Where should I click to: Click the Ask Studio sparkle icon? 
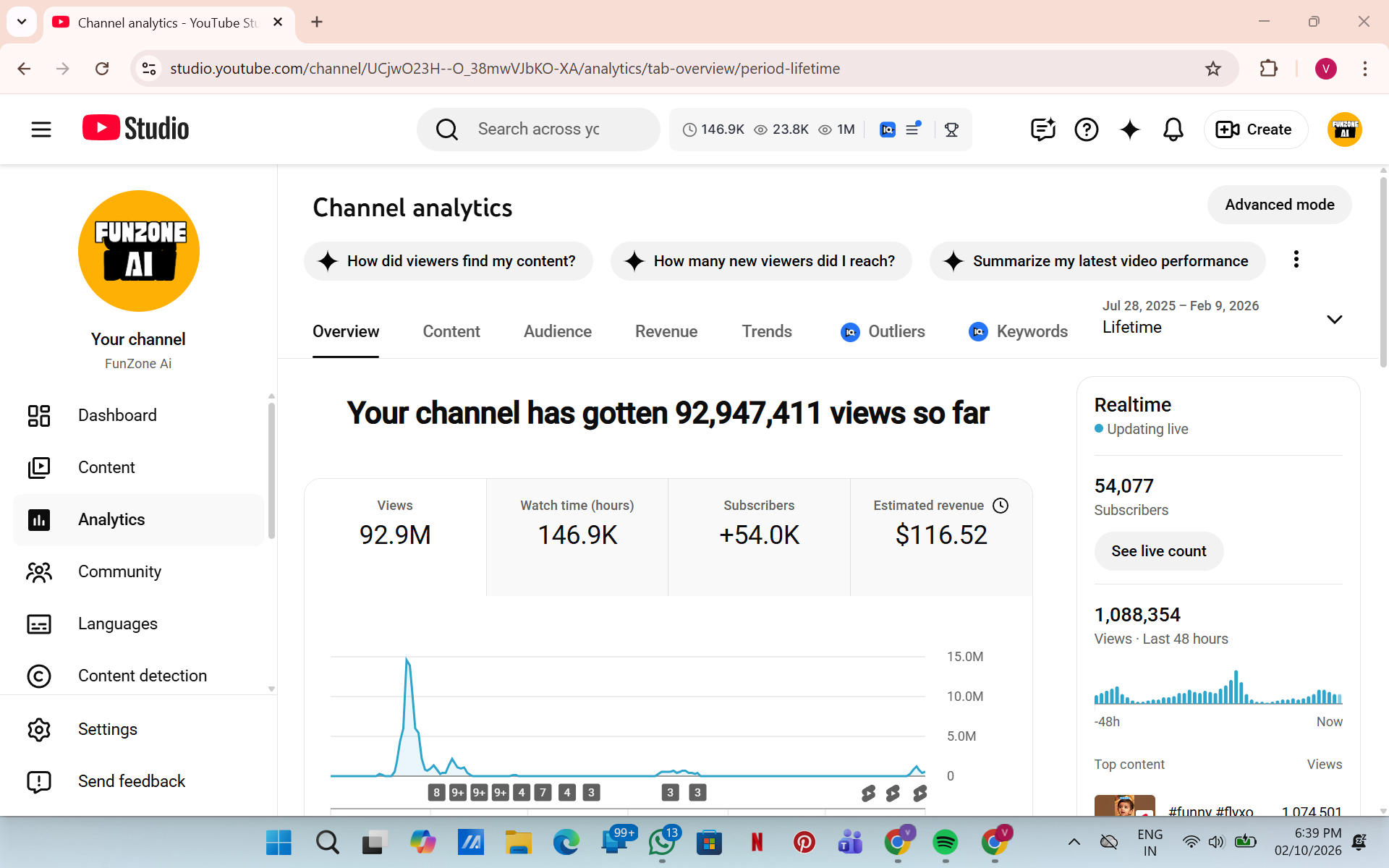pyautogui.click(x=1129, y=129)
